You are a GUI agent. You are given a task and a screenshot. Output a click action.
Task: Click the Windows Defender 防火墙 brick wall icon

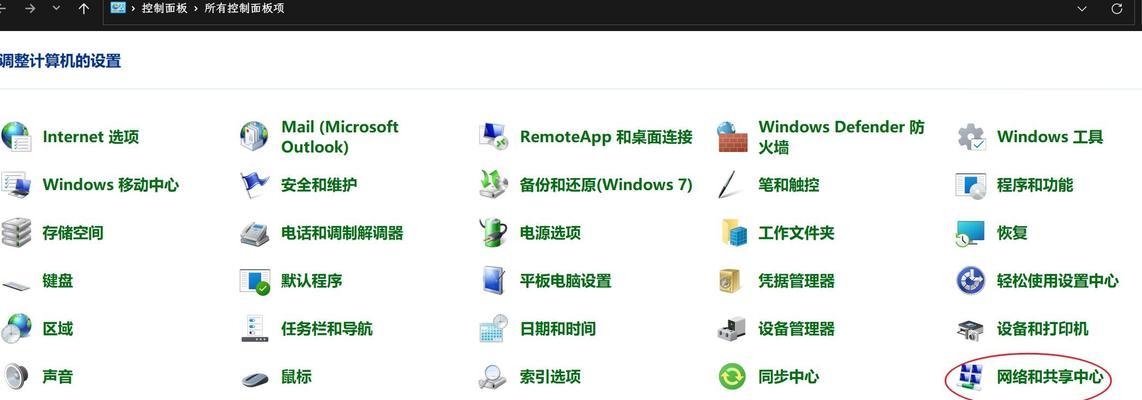tap(732, 137)
